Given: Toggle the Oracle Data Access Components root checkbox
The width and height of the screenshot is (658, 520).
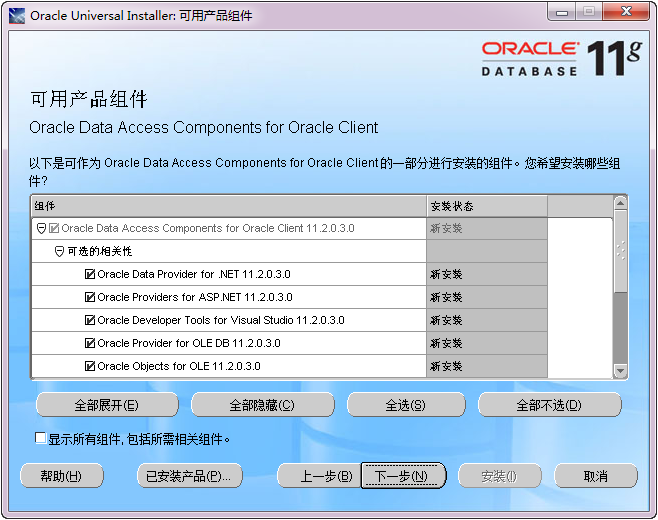Looking at the screenshot, I should click(54, 228).
